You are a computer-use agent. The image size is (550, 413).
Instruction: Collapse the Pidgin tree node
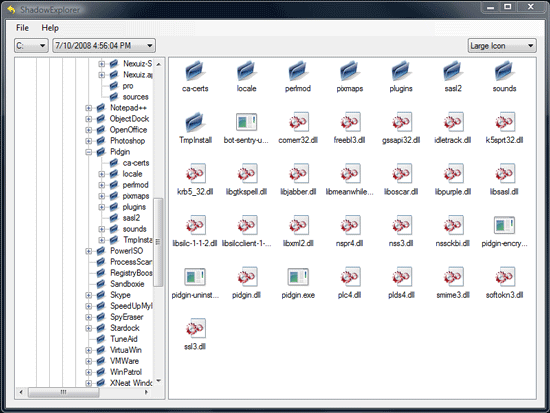tap(89, 152)
